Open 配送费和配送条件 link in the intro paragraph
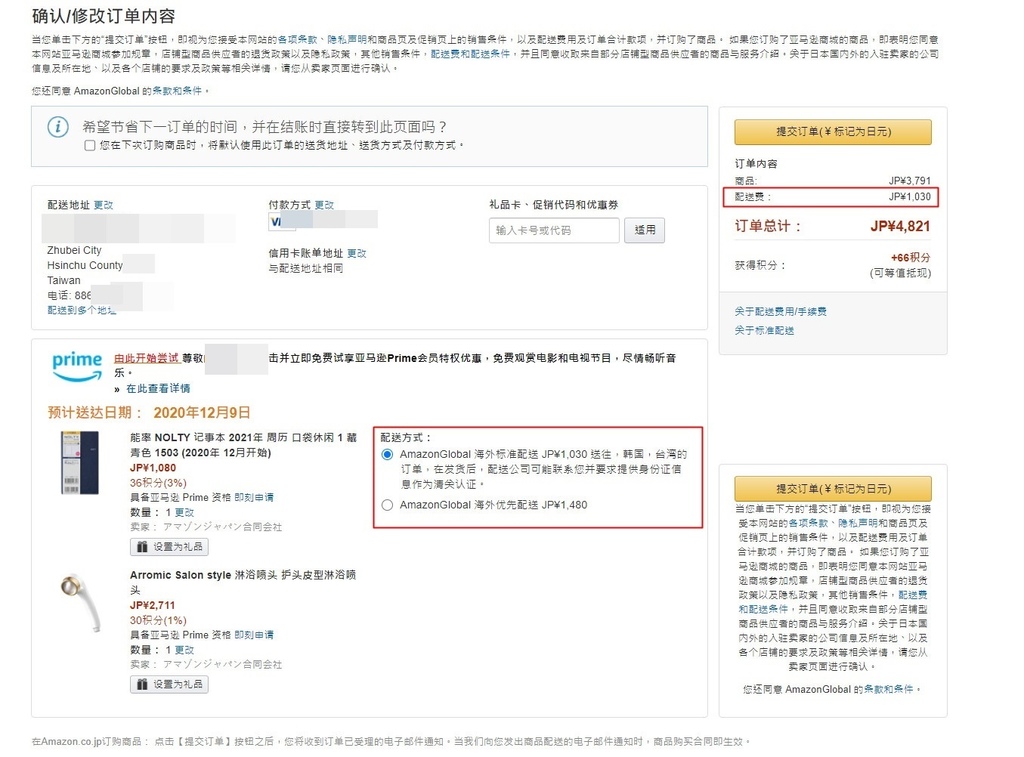Screen dimensions: 1024x757 pyautogui.click(x=470, y=54)
